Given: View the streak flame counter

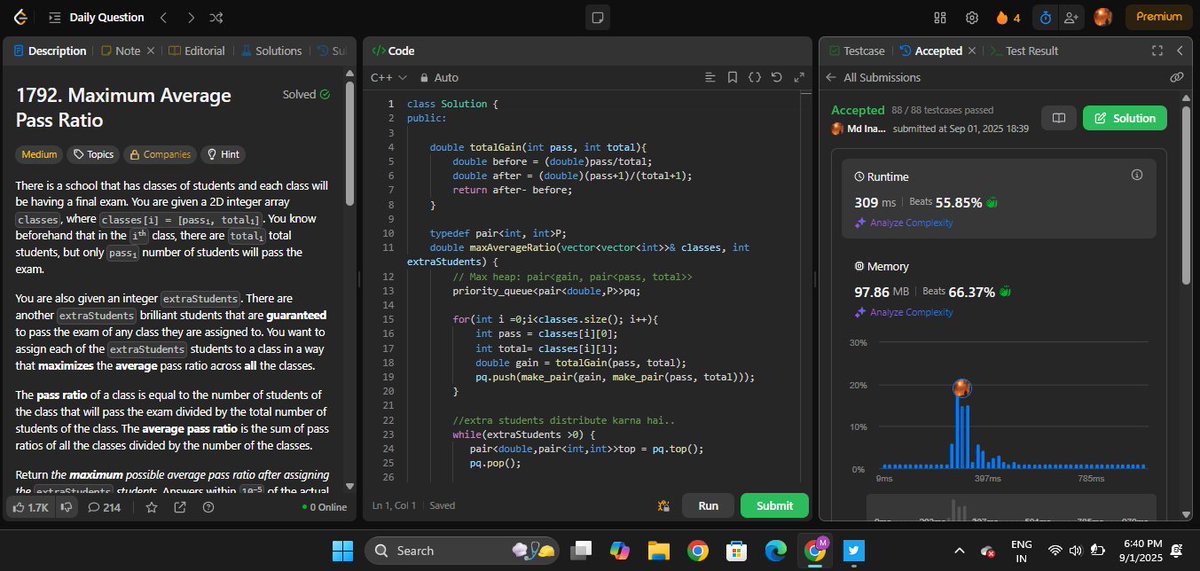Looking at the screenshot, I should tap(1008, 17).
